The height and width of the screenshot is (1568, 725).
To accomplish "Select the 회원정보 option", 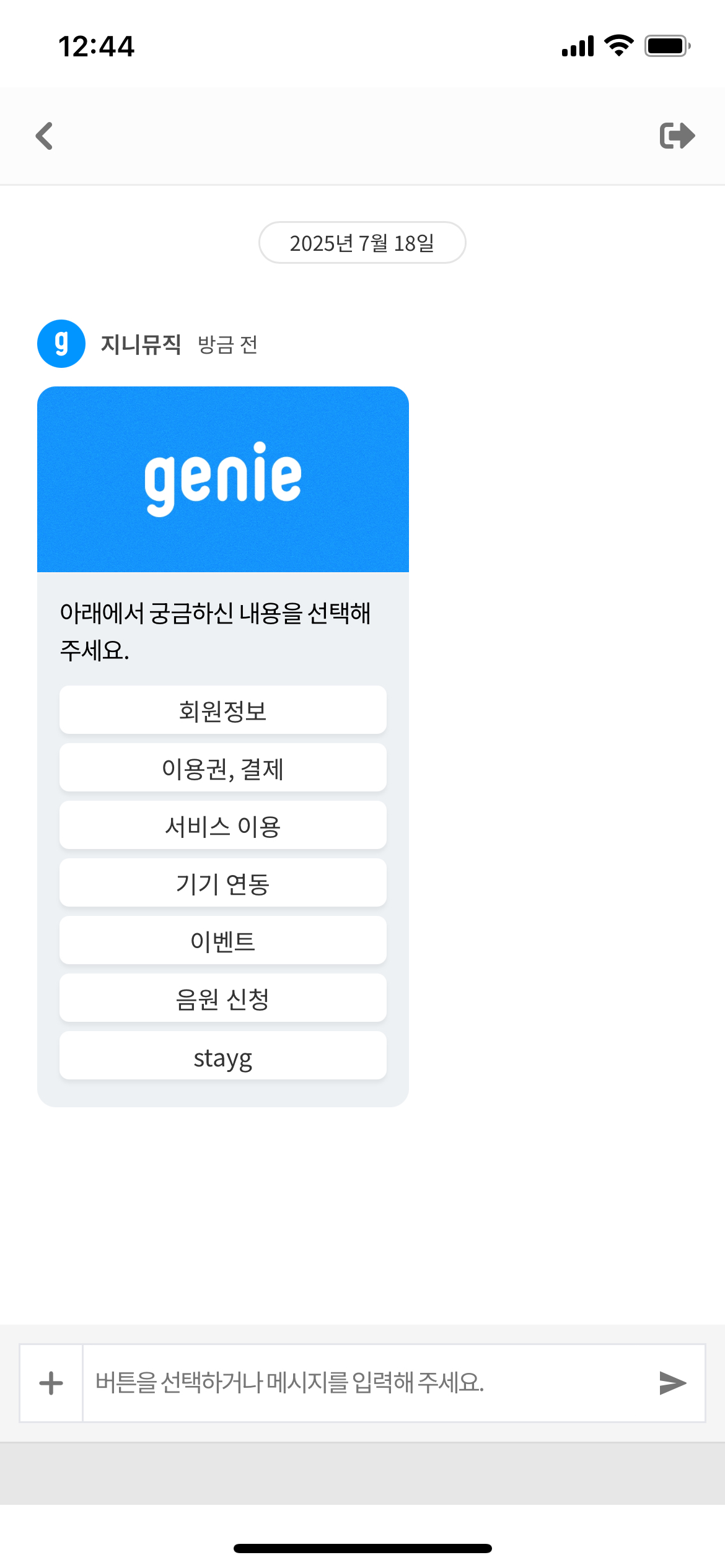I will pyautogui.click(x=223, y=710).
